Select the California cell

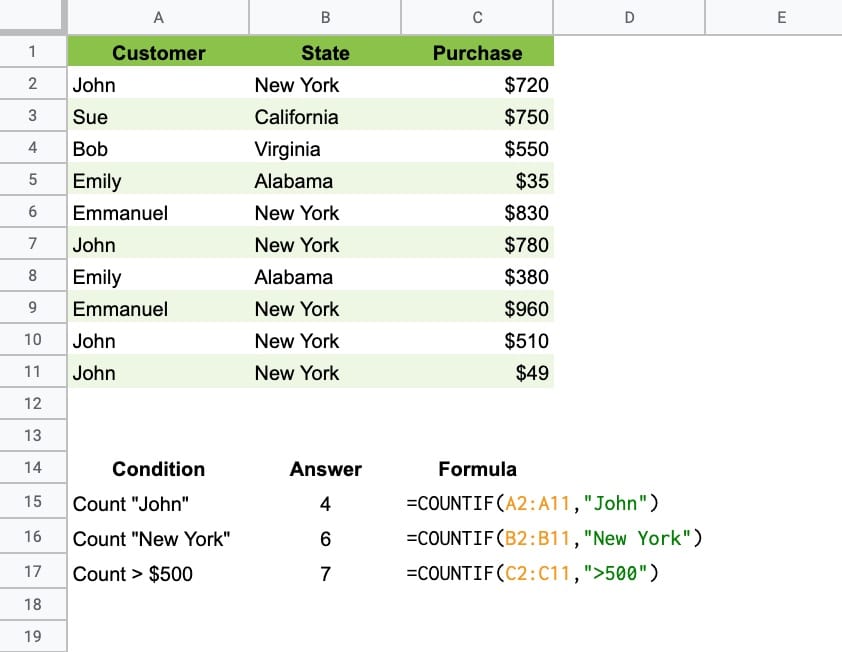pos(325,117)
